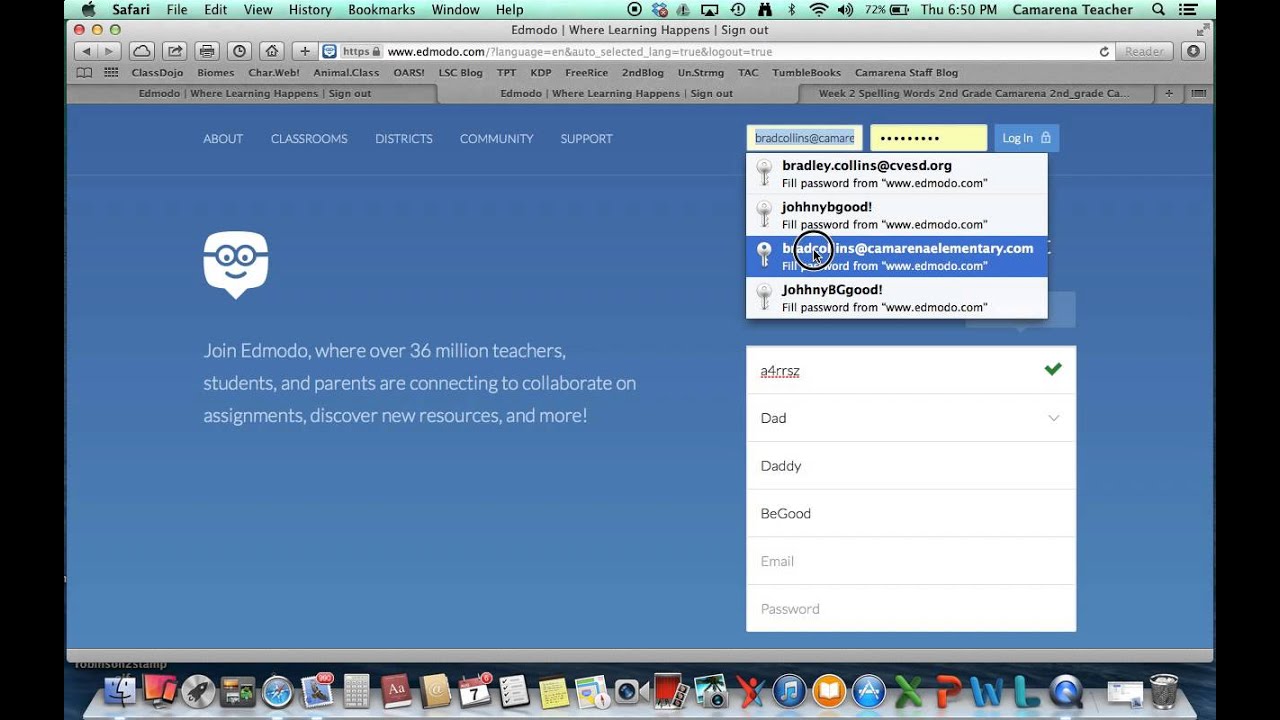Choose the johhnybgood! saved password entry

click(897, 215)
